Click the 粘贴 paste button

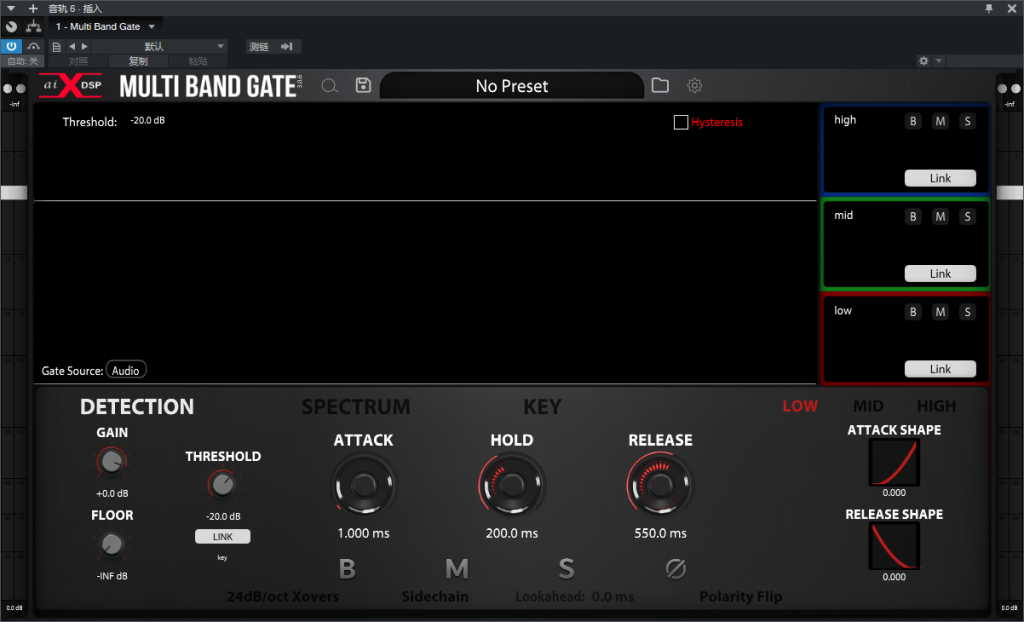tap(198, 61)
